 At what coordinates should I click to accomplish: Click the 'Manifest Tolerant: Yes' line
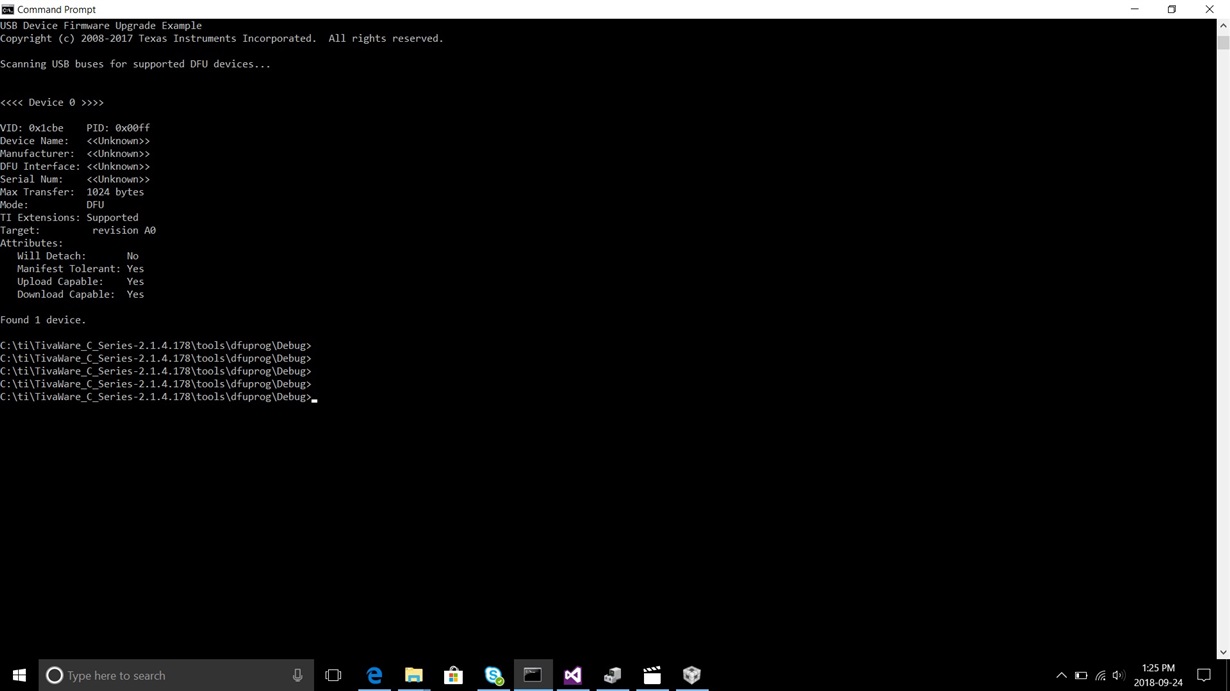pyautogui.click(x=80, y=269)
